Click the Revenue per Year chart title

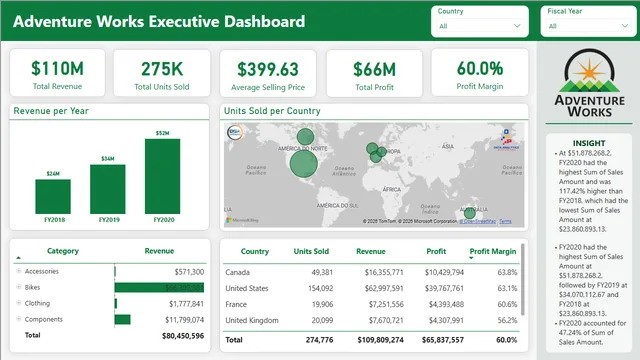(x=51, y=111)
